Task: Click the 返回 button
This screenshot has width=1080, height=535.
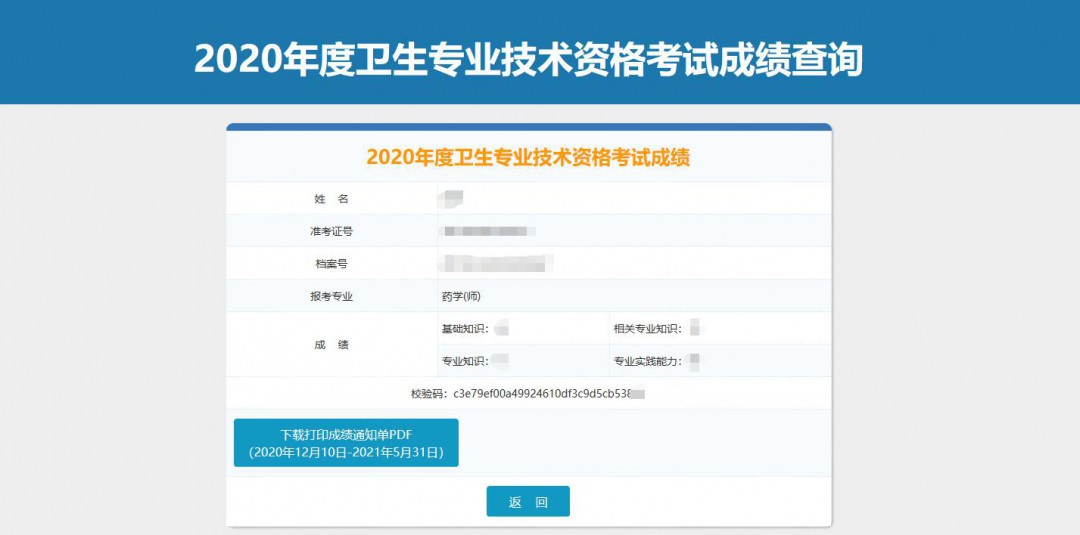Action: 528,501
